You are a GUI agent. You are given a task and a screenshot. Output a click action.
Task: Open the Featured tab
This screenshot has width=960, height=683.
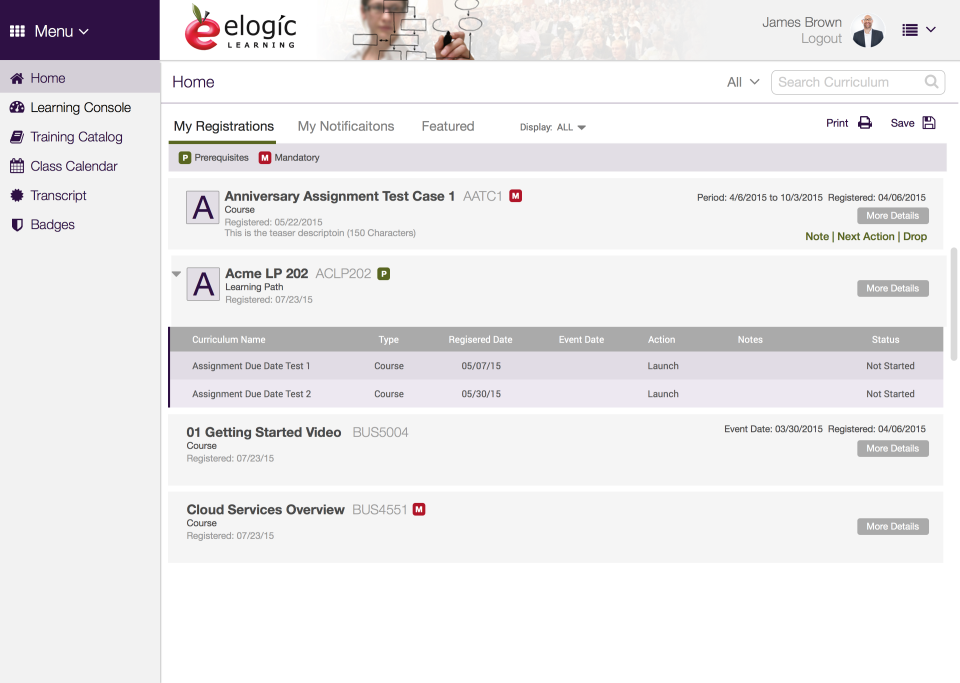[x=447, y=126]
